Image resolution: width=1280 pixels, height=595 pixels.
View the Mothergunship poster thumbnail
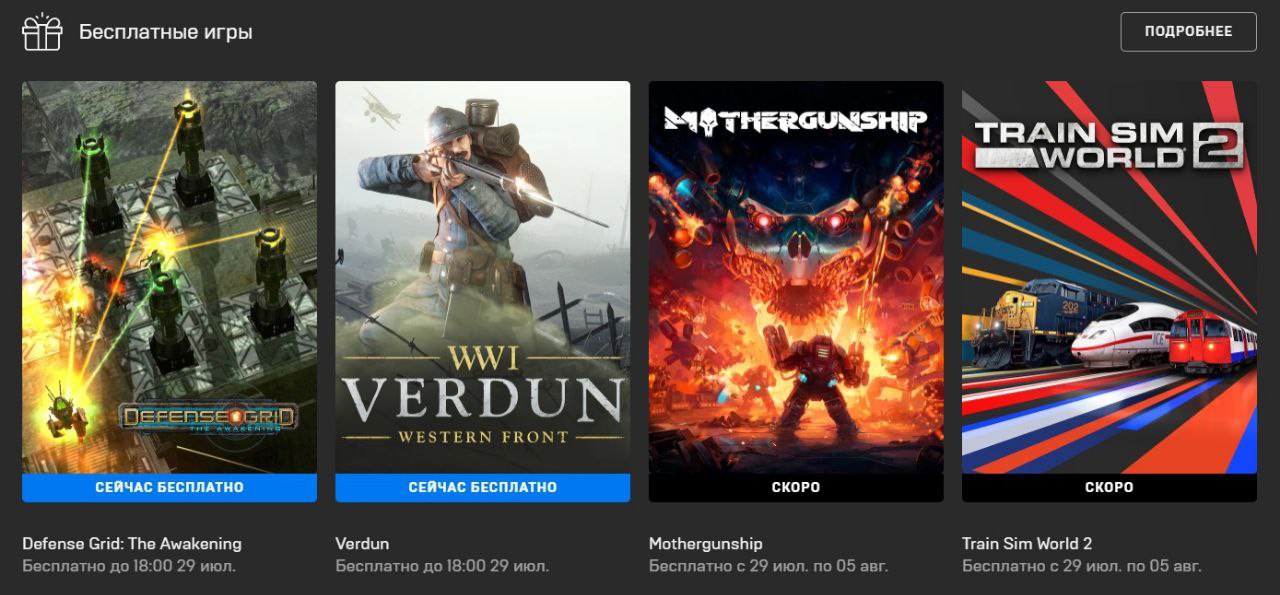pyautogui.click(x=796, y=277)
